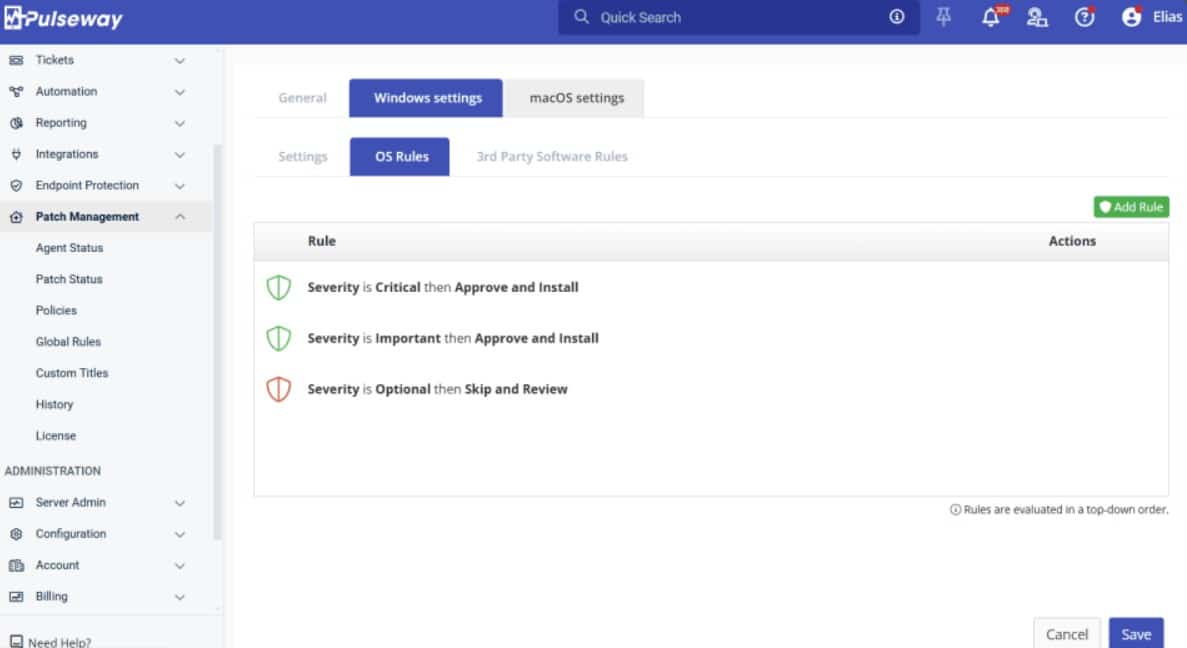Click the Endpoint Protection shield icon
This screenshot has width=1187, height=648.
[16, 185]
